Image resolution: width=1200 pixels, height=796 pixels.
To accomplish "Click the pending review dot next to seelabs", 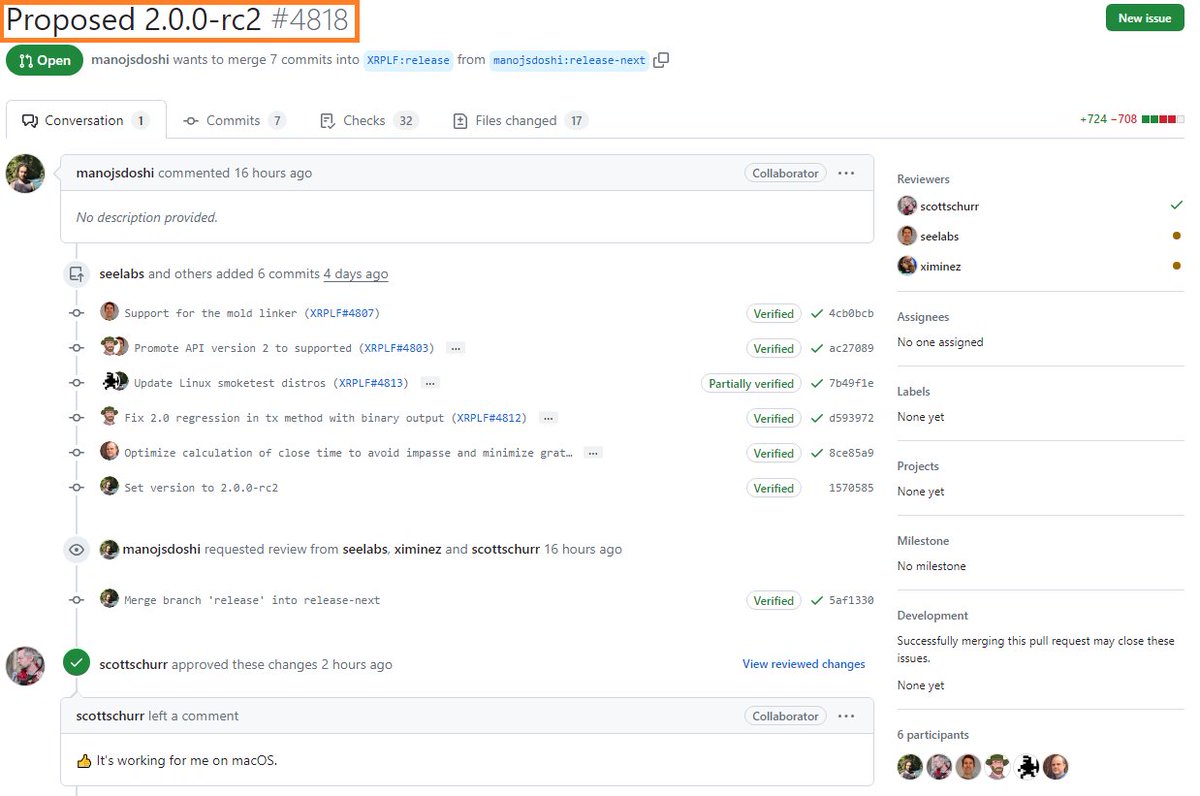I will point(1177,236).
